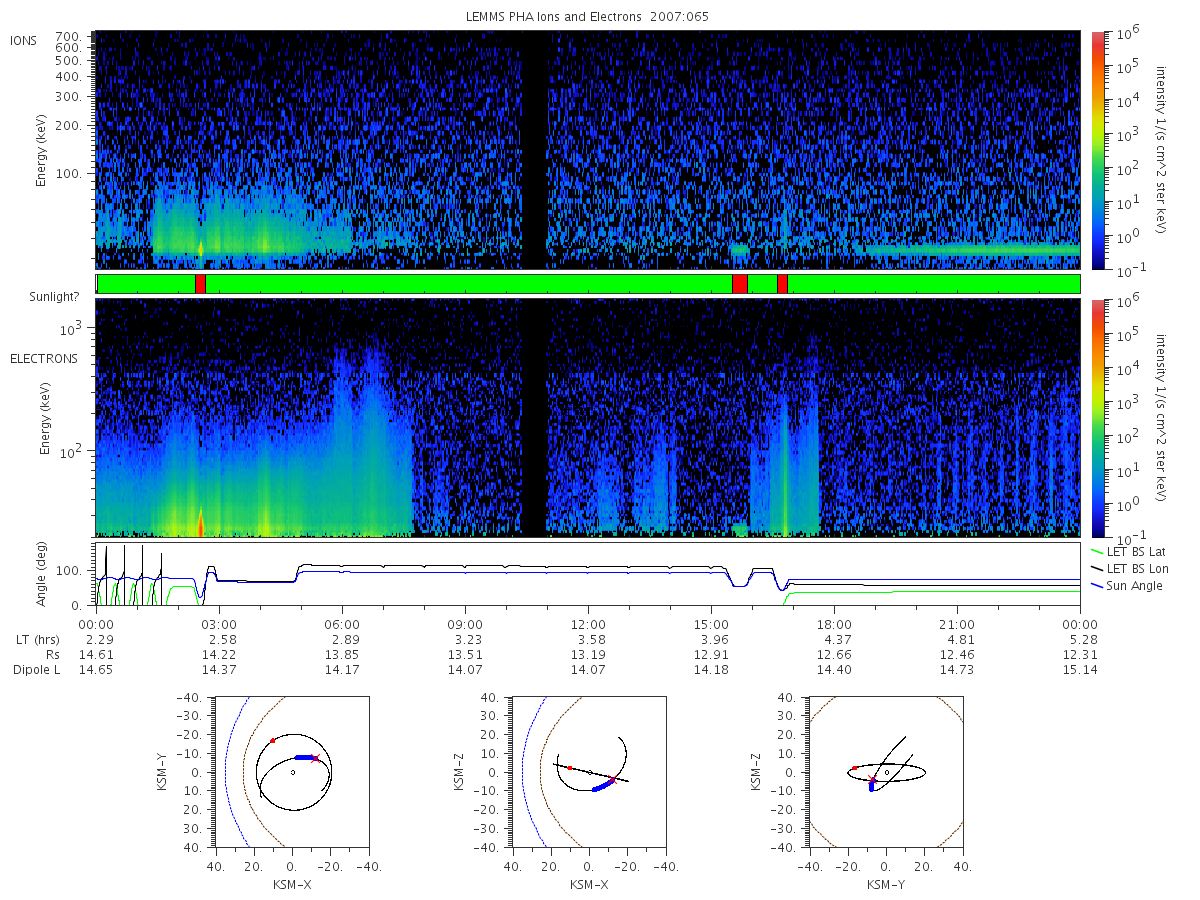Click the red marker in the KSM-Y KSM-Z orbit plot
Viewport: 1200px width, 900px height.
coord(854,768)
